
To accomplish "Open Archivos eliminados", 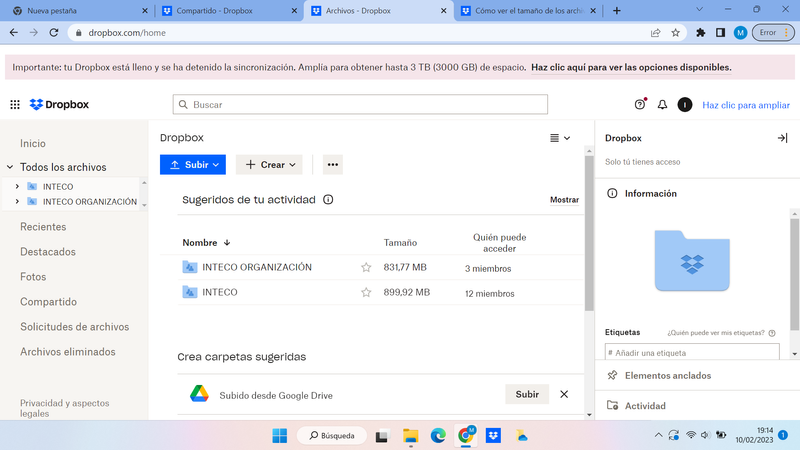I will point(68,352).
